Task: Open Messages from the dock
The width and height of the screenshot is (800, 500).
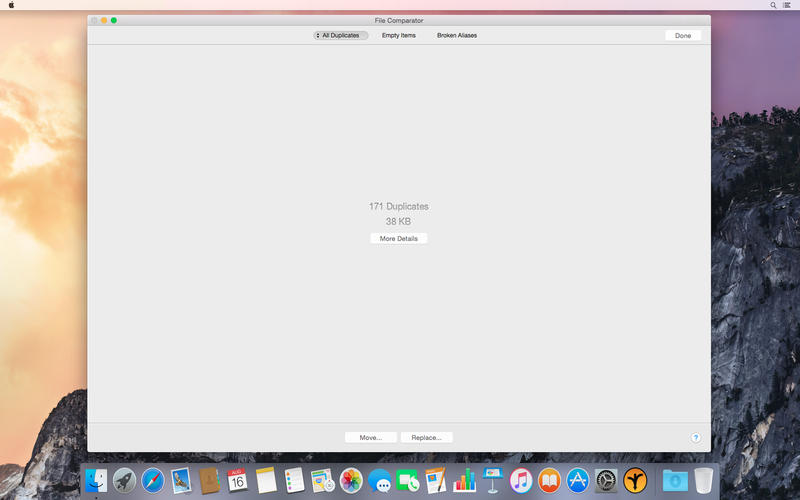Action: pos(380,480)
